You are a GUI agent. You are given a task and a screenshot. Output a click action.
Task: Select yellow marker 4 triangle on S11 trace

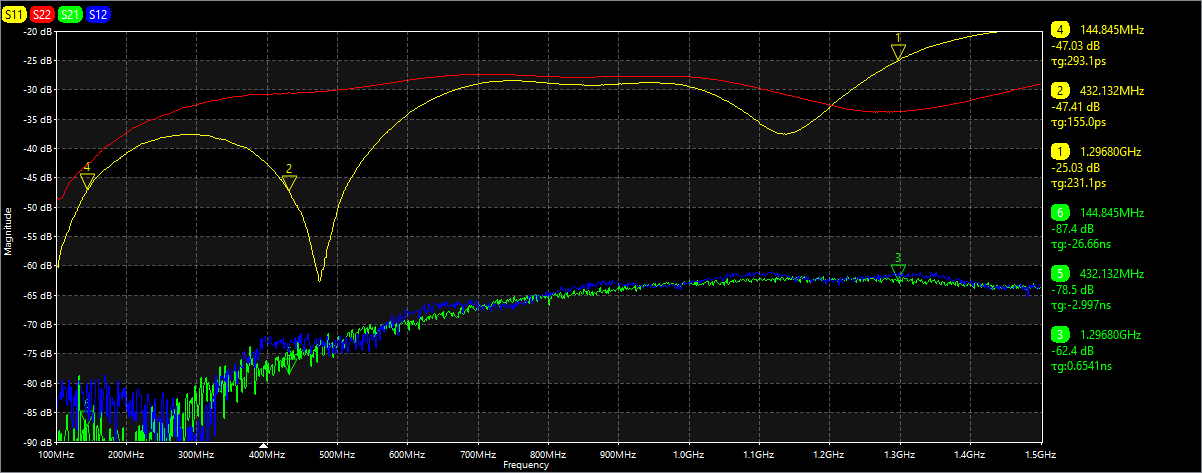(x=87, y=181)
